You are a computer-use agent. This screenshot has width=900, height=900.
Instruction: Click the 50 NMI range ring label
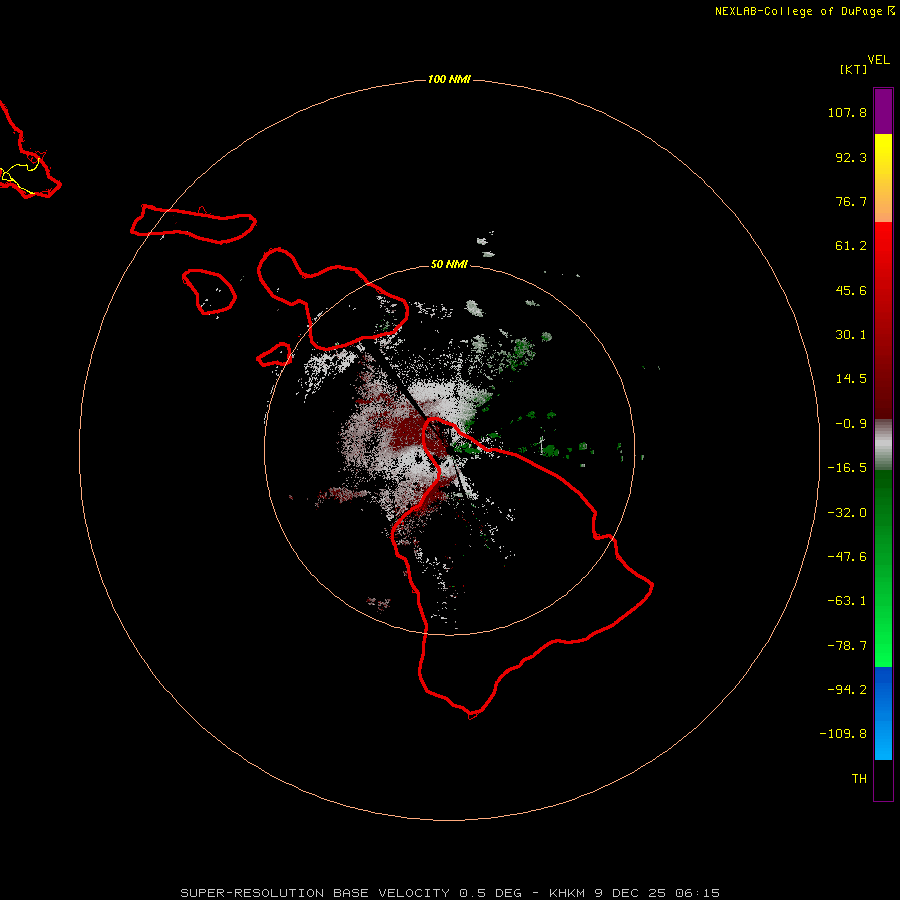pos(449,264)
